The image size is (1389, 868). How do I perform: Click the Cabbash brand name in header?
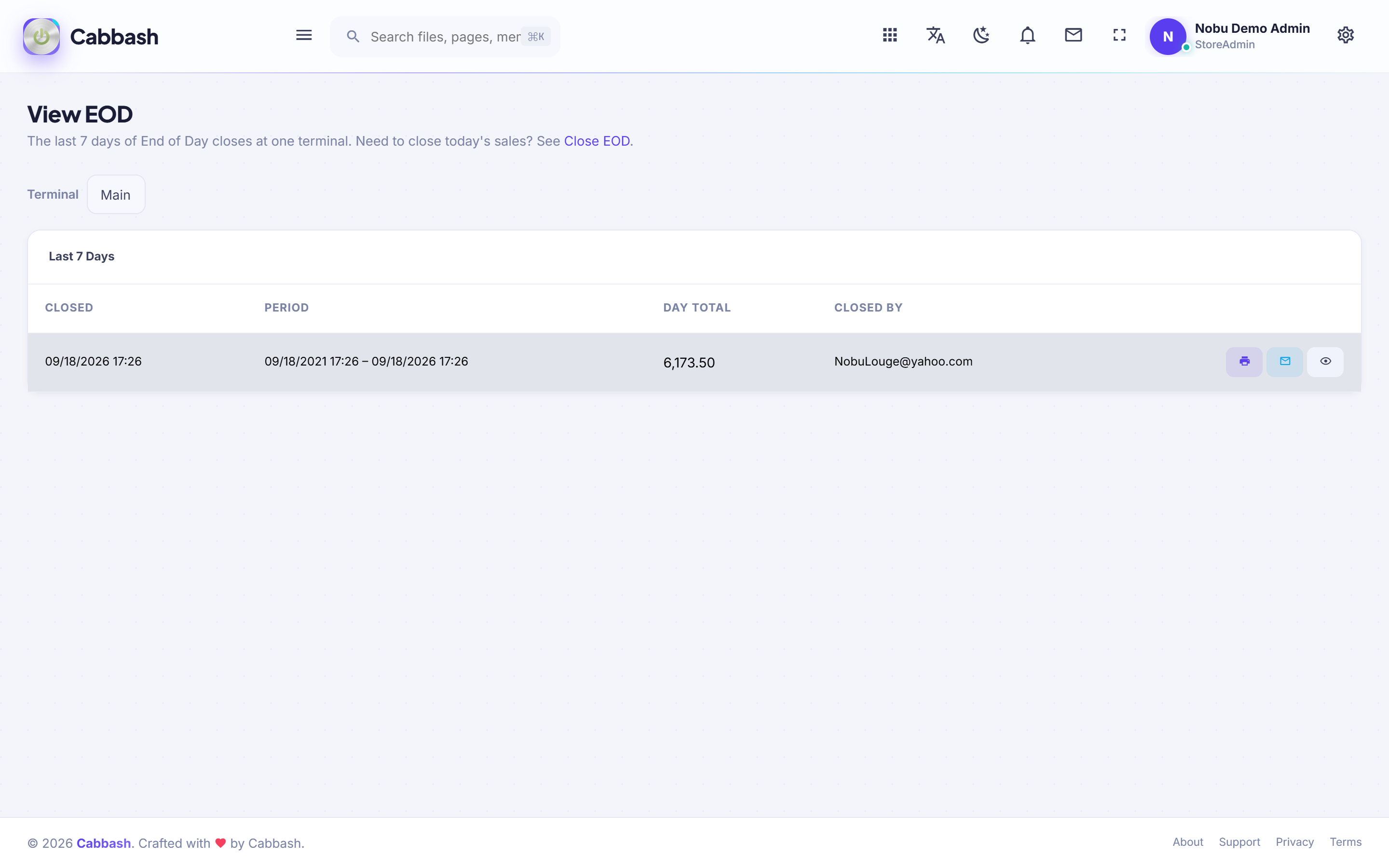tap(114, 37)
